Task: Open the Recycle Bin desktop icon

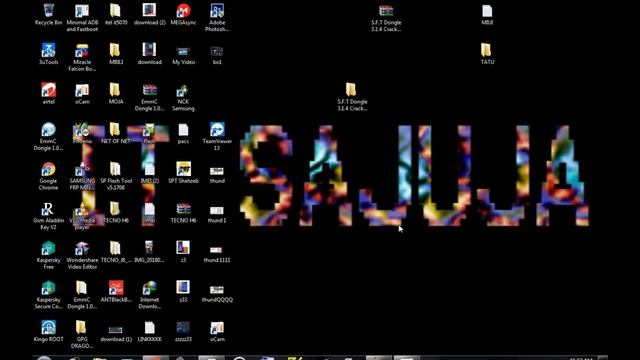Action: point(48,11)
